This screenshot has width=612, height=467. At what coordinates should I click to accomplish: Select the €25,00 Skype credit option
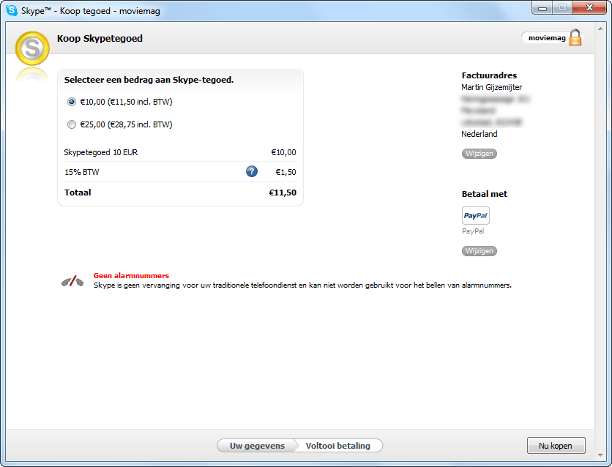(x=71, y=125)
